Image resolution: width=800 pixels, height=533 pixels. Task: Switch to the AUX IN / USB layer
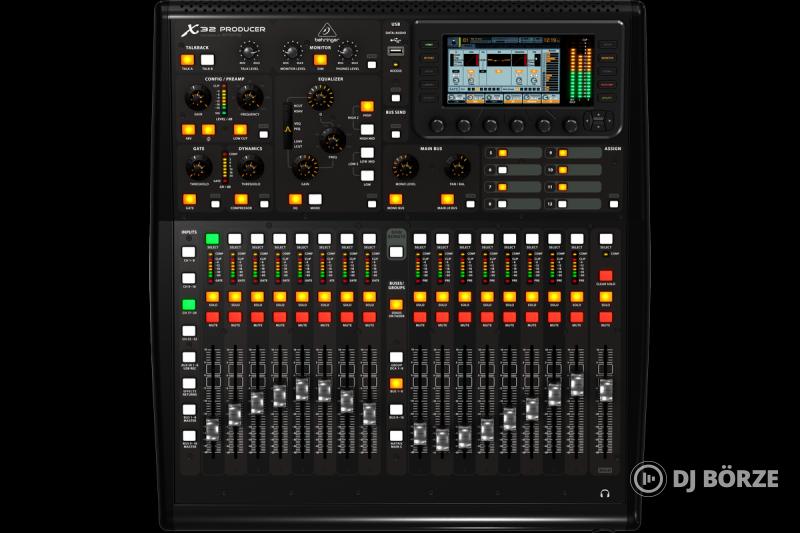coord(189,357)
